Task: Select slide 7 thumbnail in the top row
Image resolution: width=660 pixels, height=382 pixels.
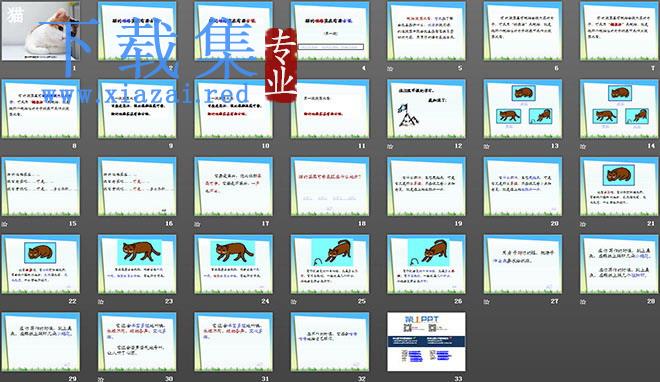Action: click(619, 32)
